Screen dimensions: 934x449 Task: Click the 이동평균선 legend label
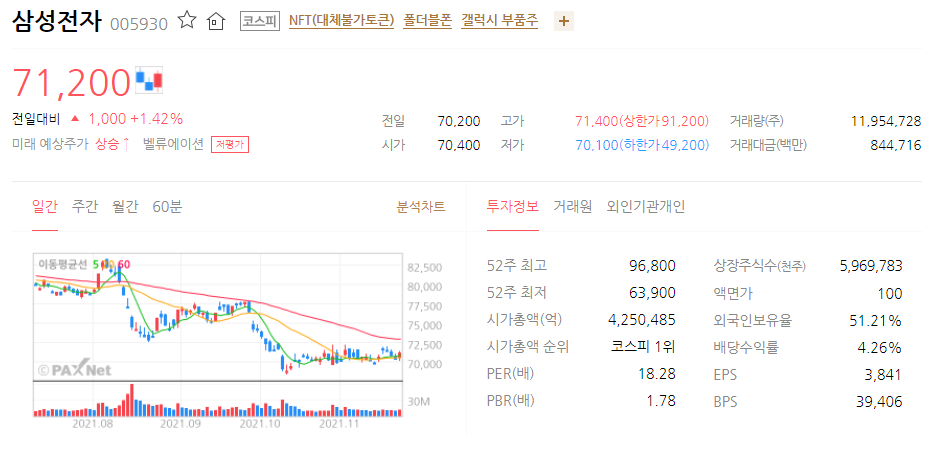coord(63,264)
